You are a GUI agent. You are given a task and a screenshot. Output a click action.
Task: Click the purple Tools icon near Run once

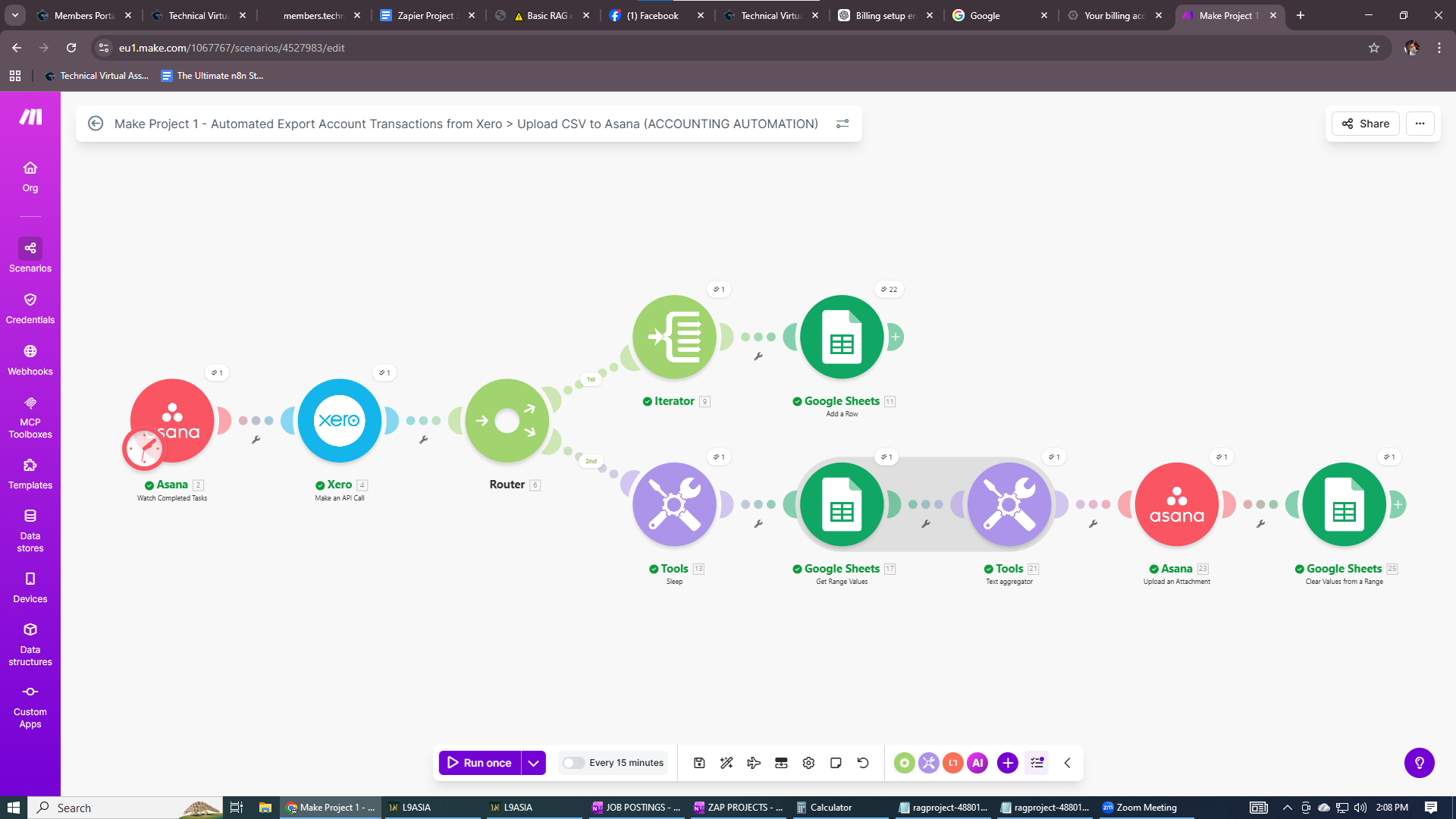click(928, 763)
